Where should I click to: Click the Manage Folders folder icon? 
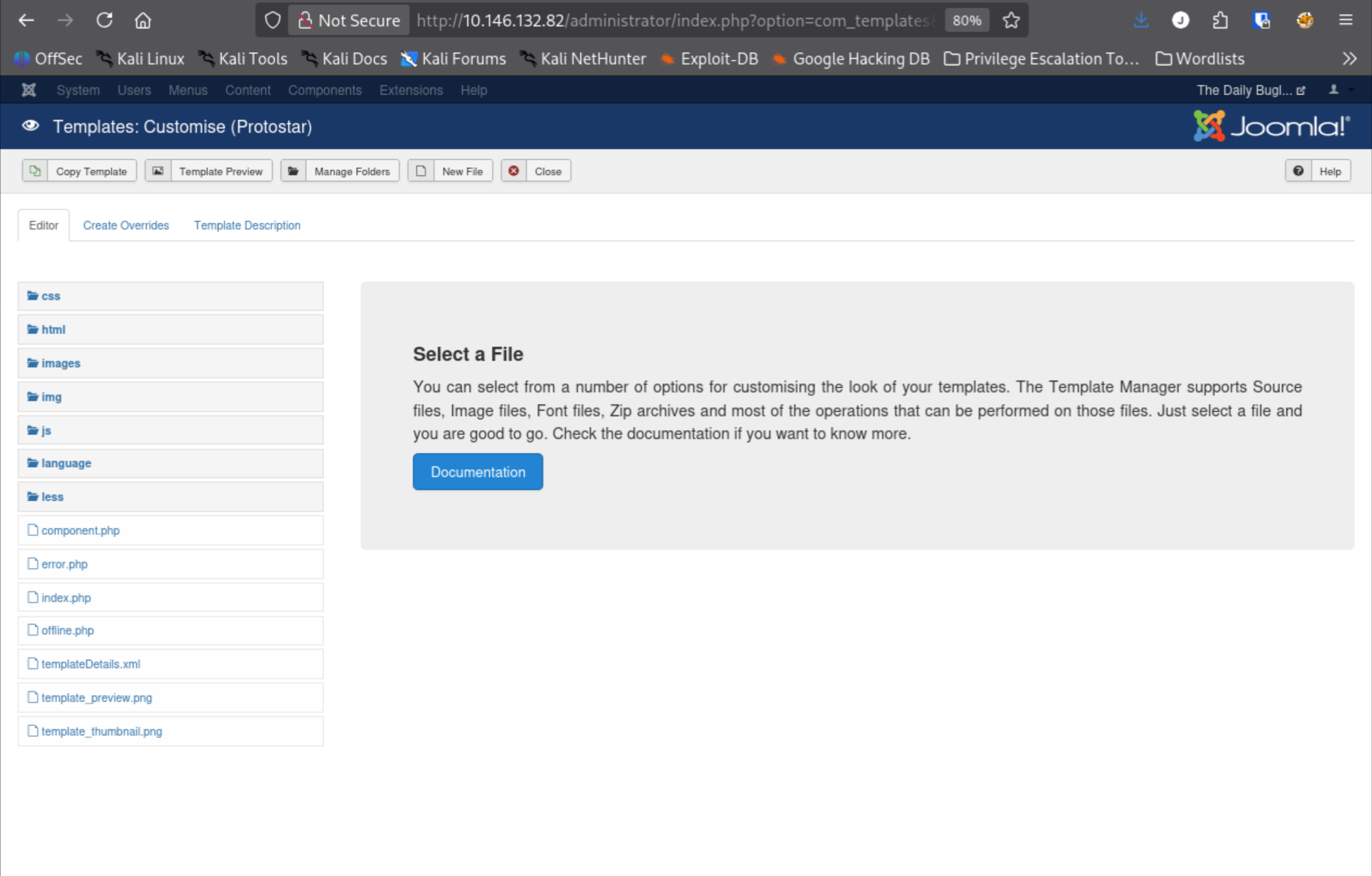pos(293,171)
